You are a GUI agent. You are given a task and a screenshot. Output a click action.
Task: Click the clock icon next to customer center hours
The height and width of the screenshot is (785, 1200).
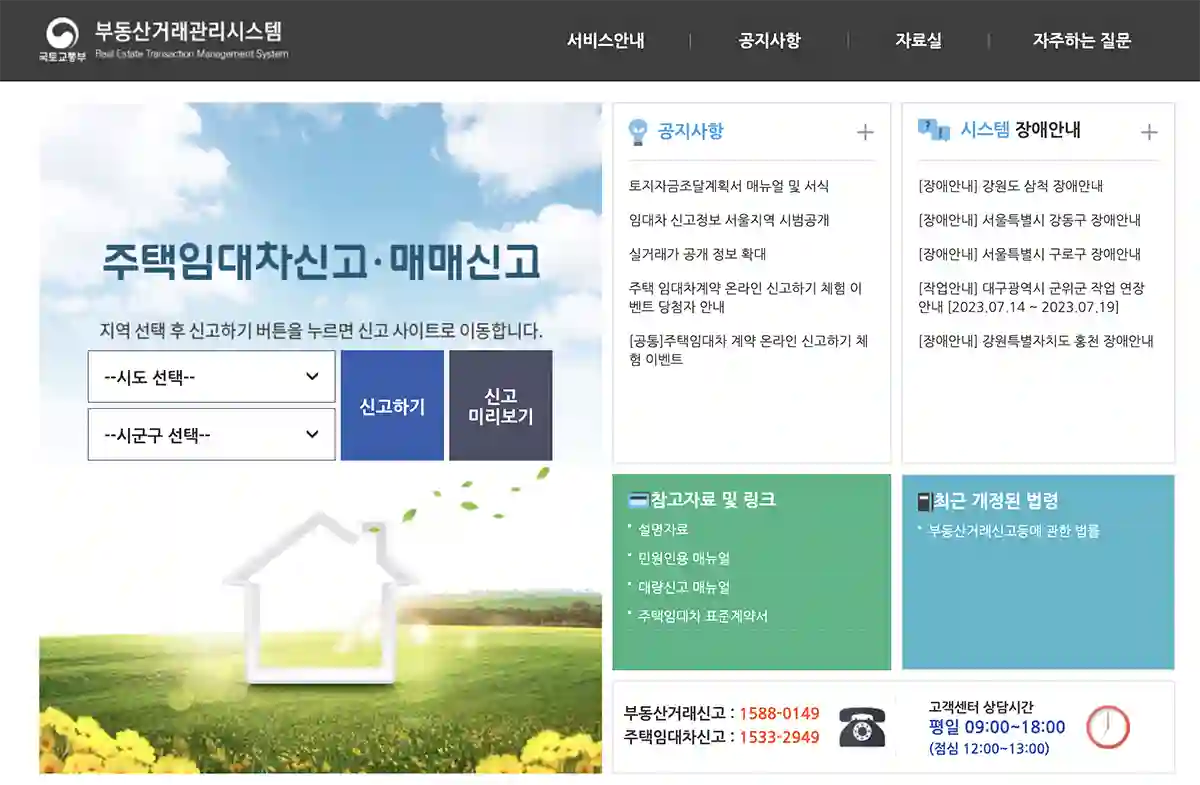pyautogui.click(x=1105, y=730)
